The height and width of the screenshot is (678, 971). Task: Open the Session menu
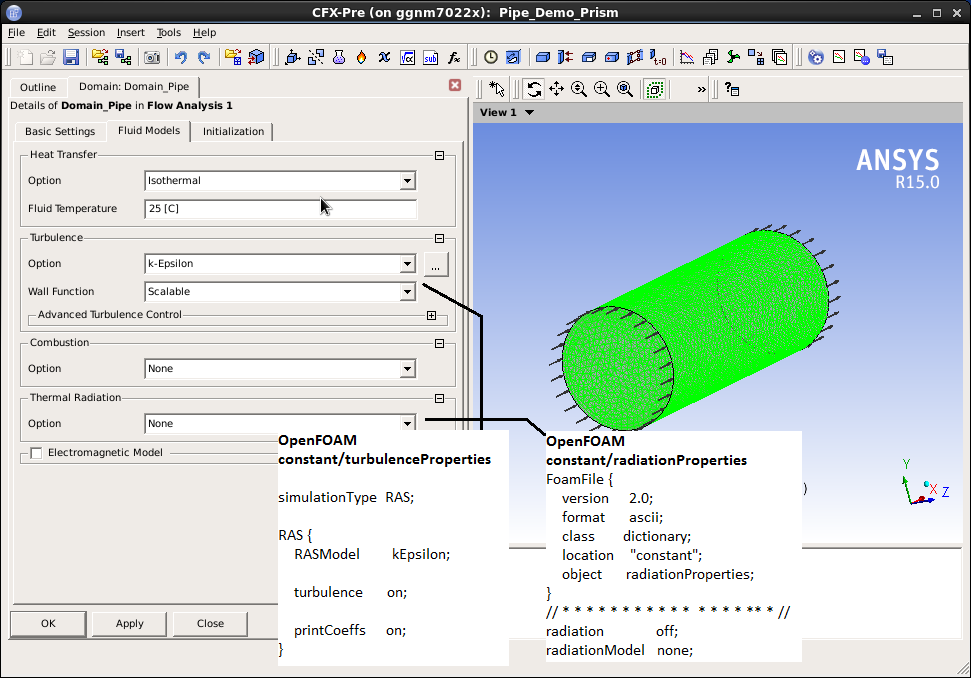(86, 32)
